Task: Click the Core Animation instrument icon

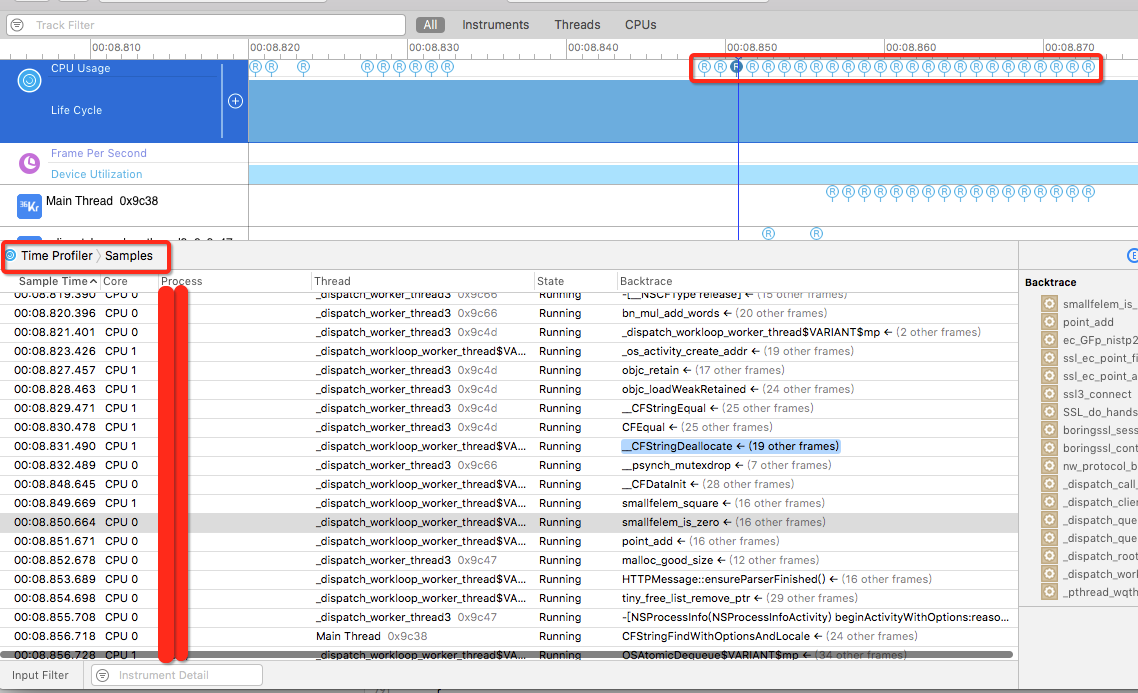Action: pyautogui.click(x=29, y=163)
